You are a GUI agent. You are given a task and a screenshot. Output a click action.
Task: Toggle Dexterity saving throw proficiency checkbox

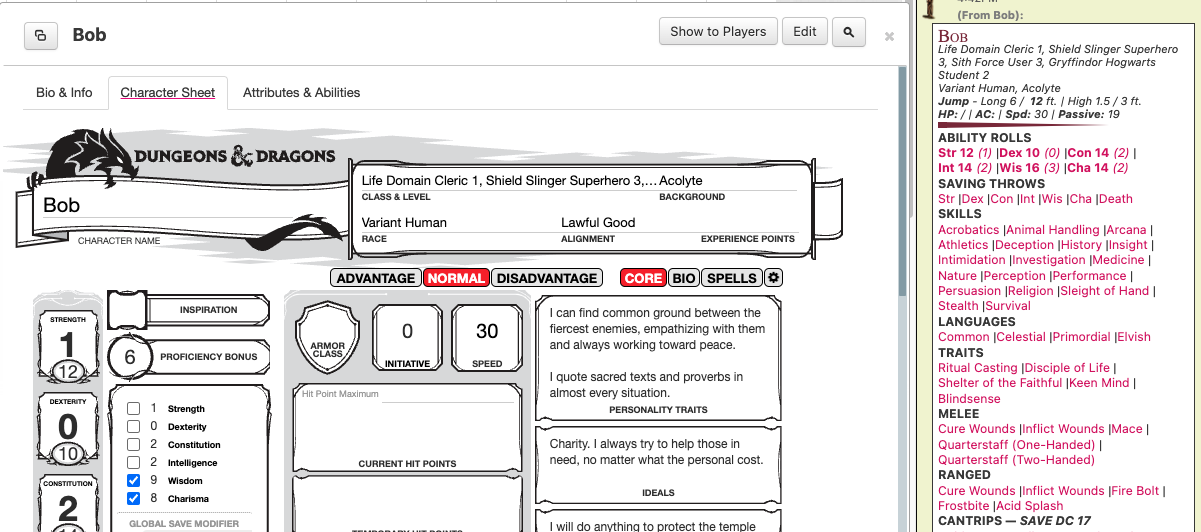click(x=133, y=427)
